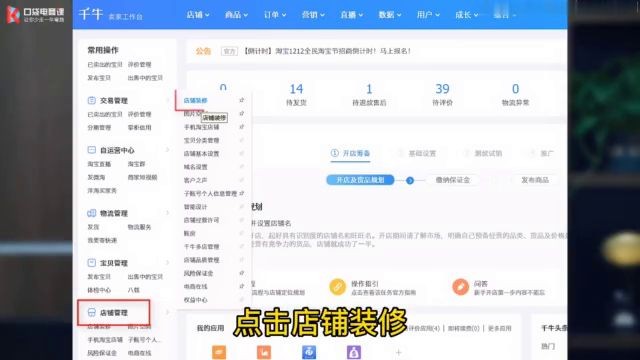This screenshot has height=360, width=640.
Task: Pin the 店铺装修 submenu entry
Action: 242,100
